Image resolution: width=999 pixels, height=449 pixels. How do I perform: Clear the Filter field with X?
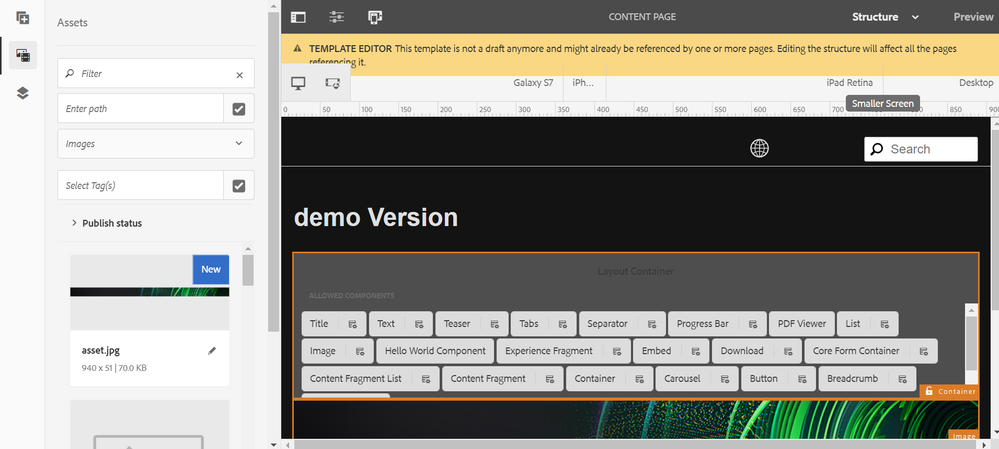(239, 74)
